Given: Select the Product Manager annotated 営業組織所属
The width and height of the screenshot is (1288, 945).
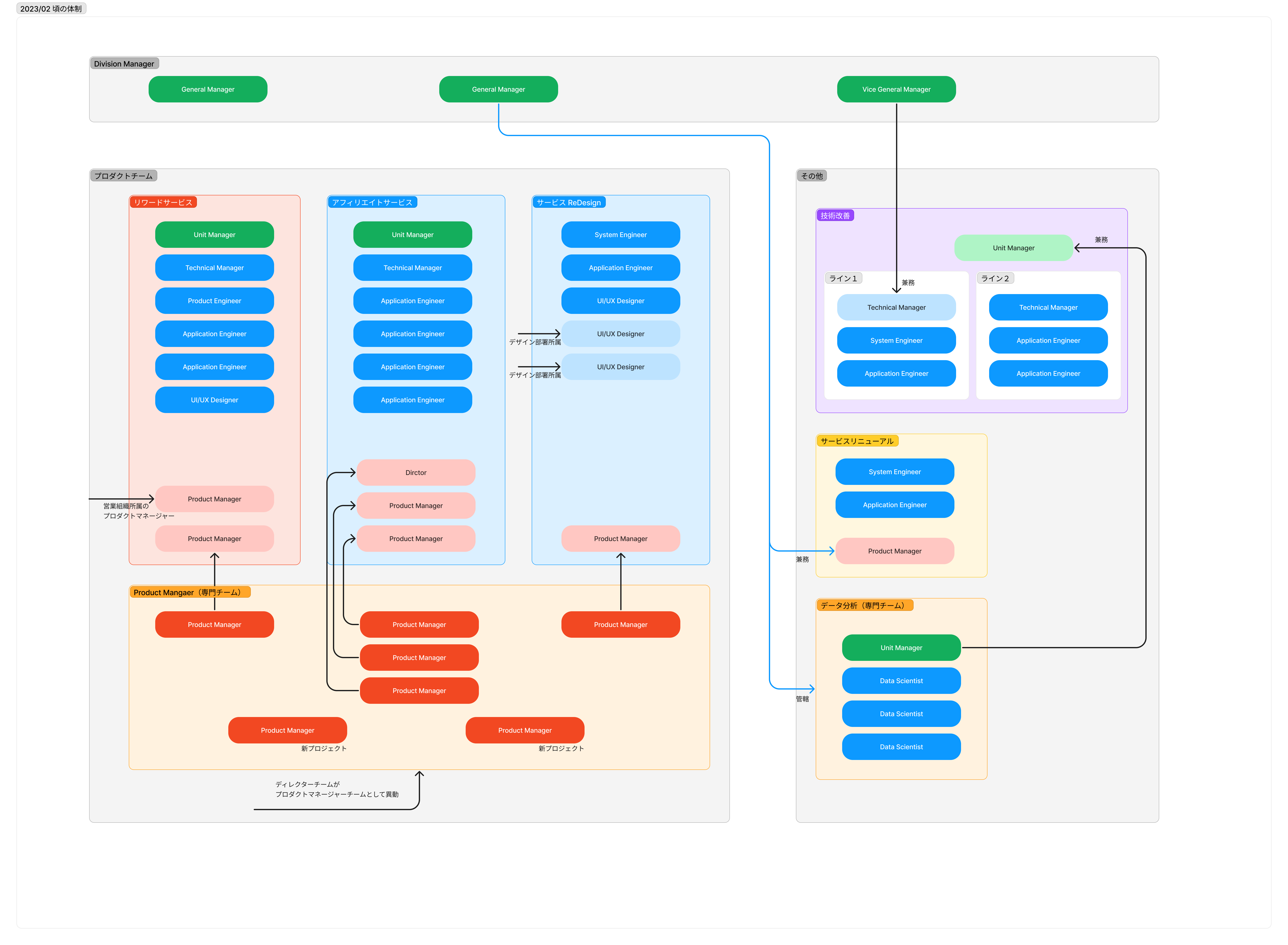Looking at the screenshot, I should (214, 499).
